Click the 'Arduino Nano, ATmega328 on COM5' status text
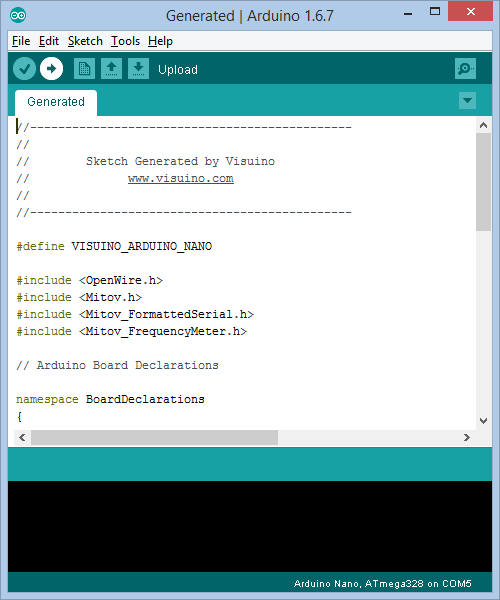Image resolution: width=500 pixels, height=600 pixels. (x=383, y=584)
